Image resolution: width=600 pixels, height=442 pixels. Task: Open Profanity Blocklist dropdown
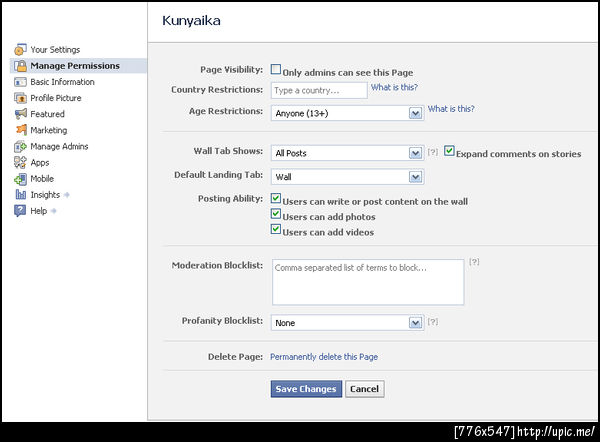point(347,323)
